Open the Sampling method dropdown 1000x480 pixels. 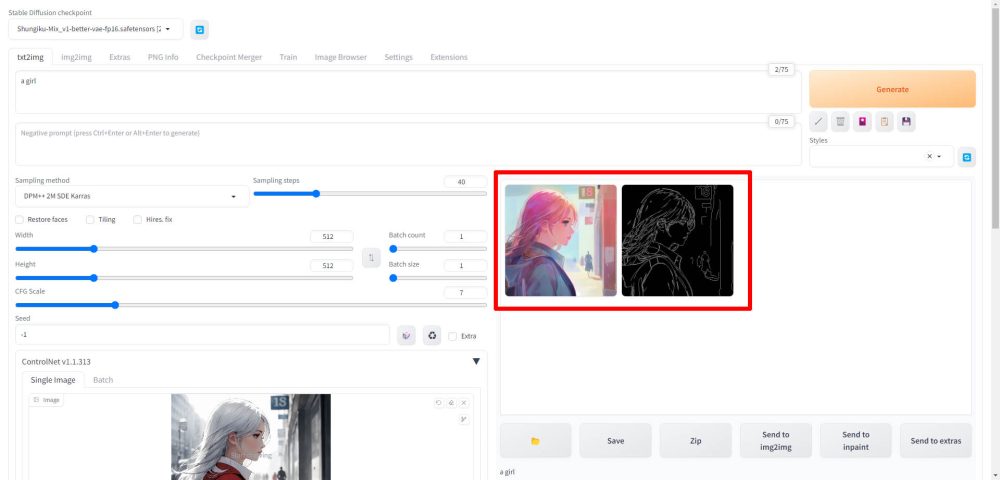point(132,196)
